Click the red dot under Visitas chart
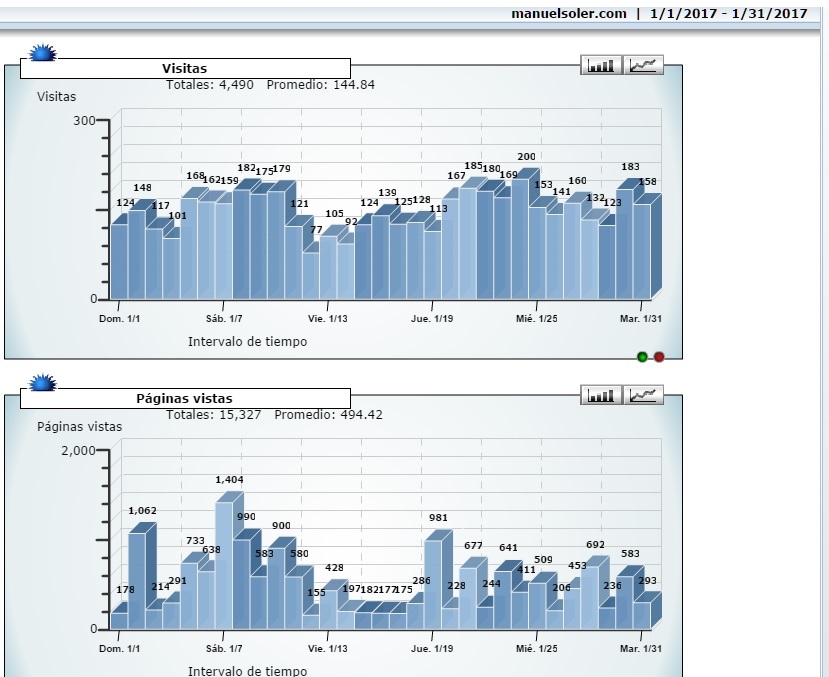The image size is (829, 677). [659, 357]
